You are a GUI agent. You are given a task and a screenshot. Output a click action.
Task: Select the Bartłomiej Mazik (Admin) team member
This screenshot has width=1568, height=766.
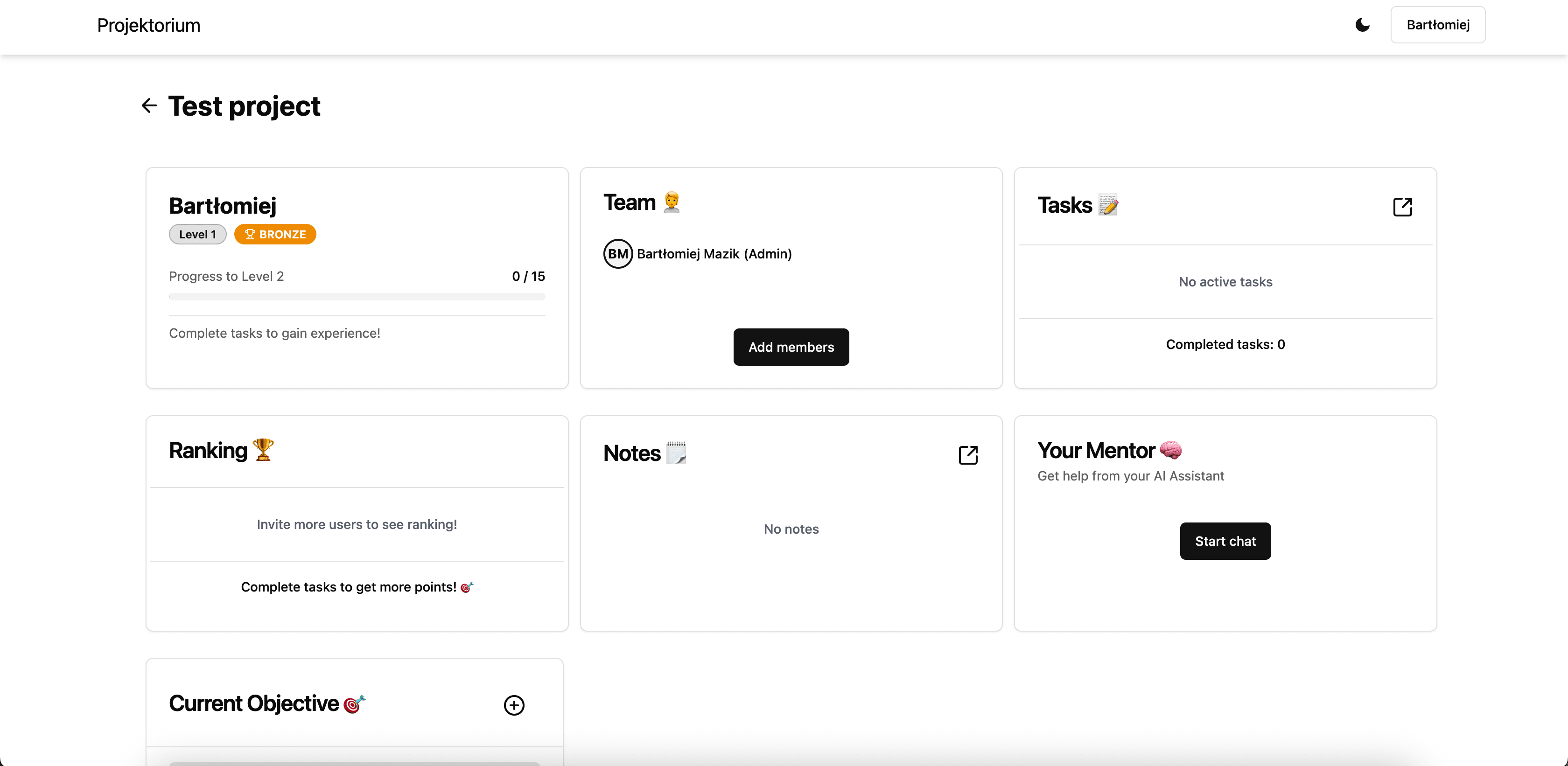click(714, 254)
